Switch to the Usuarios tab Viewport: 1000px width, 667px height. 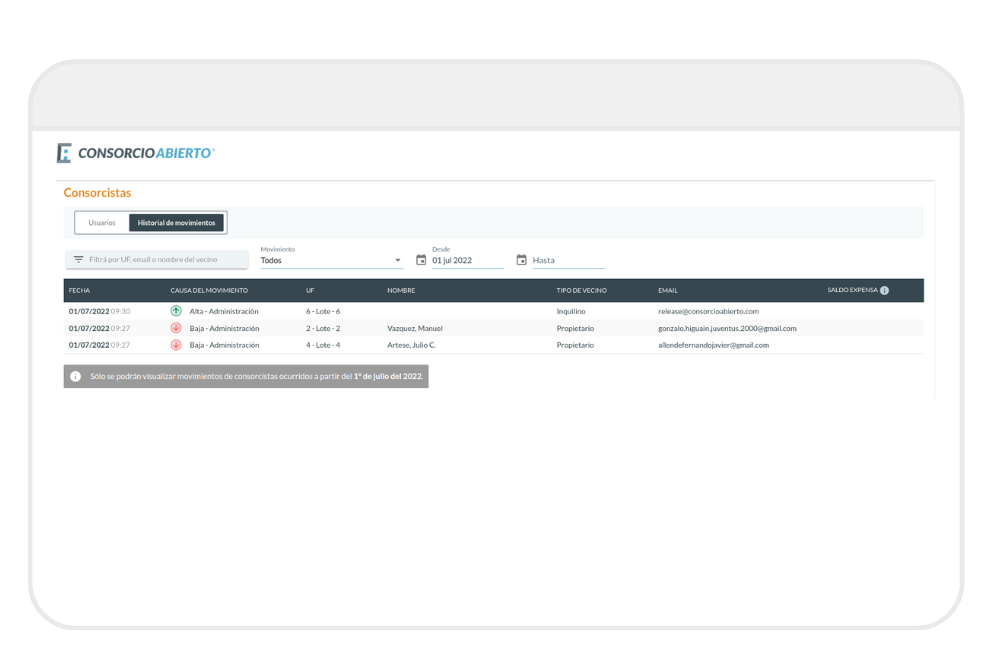(x=102, y=223)
